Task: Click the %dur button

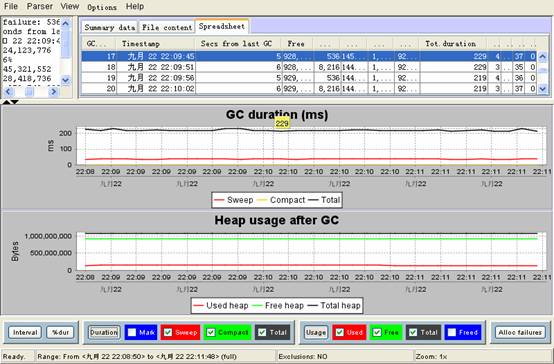Action: point(60,333)
